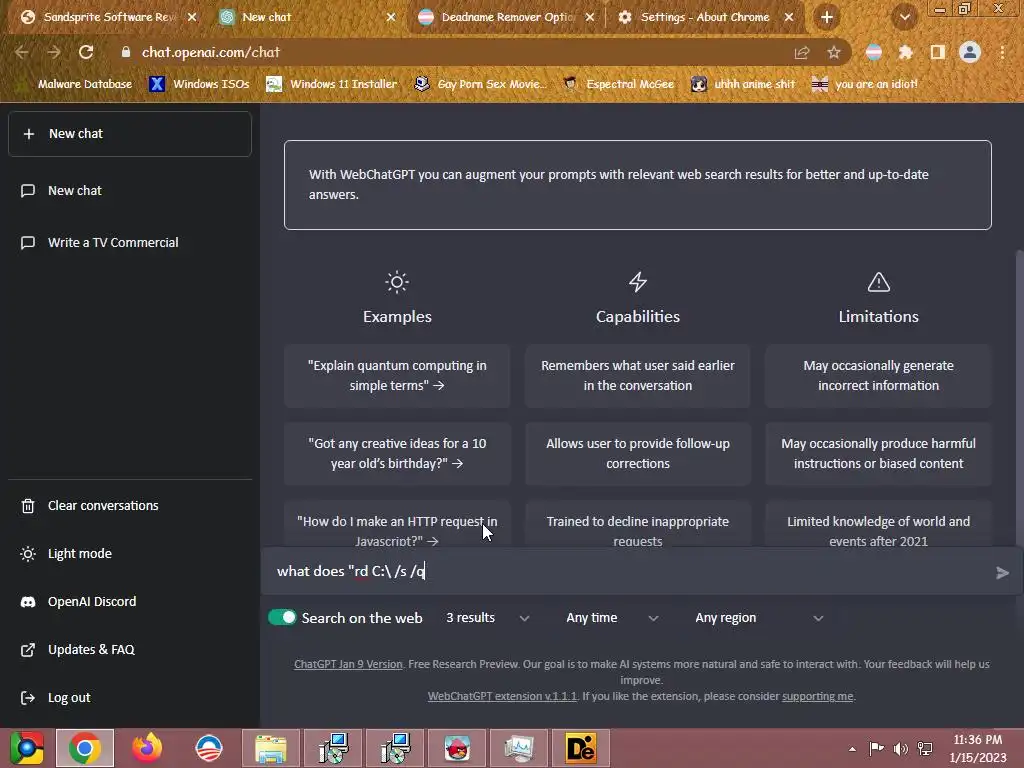
Task: Open the Obama logo taskbar icon
Action: tap(209, 748)
